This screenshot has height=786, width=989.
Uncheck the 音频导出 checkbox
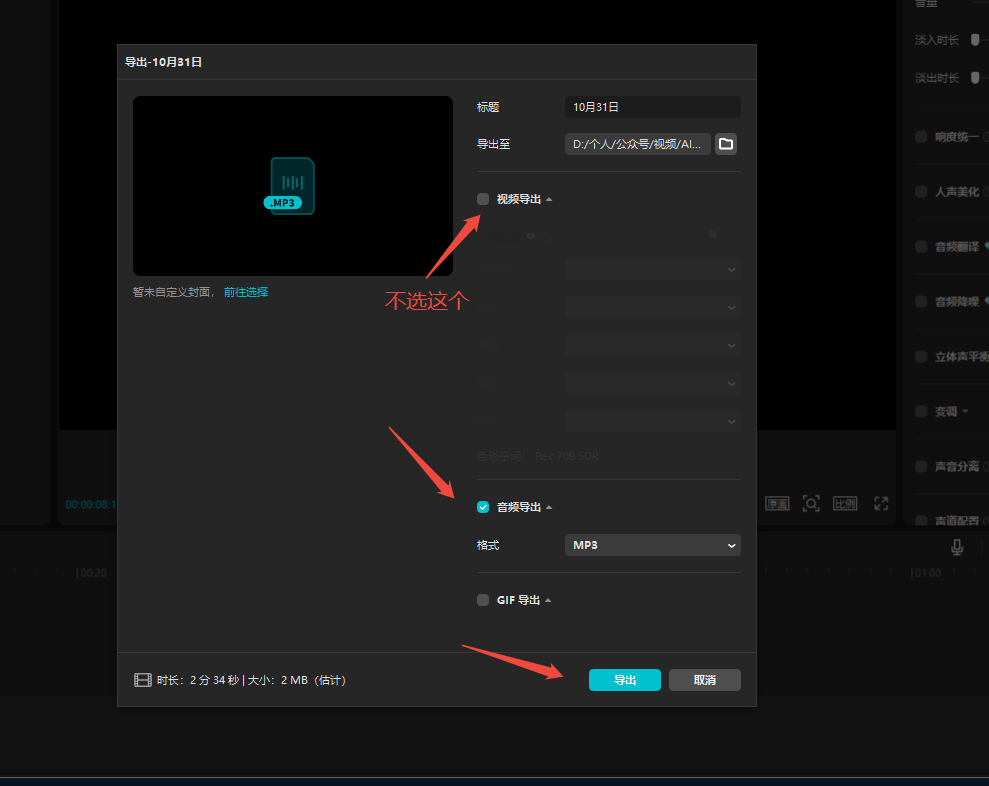coord(483,507)
